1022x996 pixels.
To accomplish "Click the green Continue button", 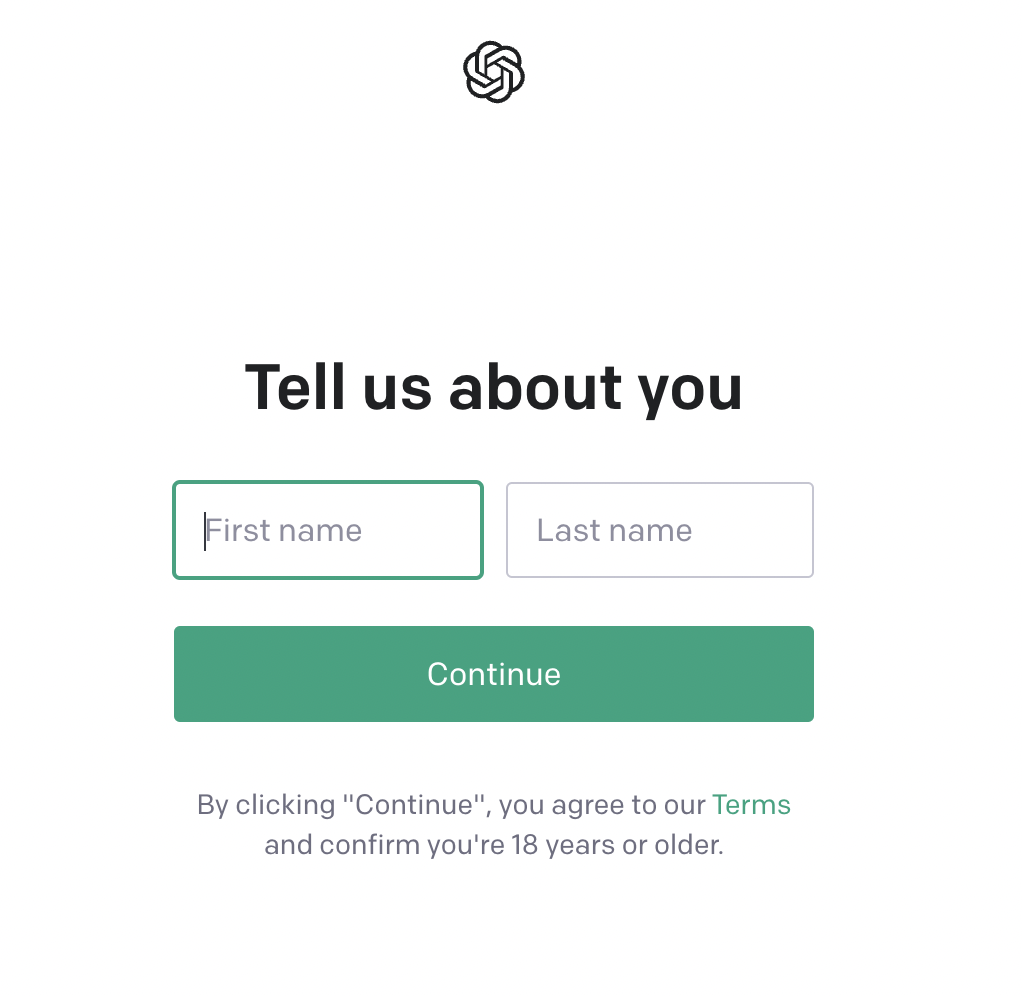I will (493, 674).
